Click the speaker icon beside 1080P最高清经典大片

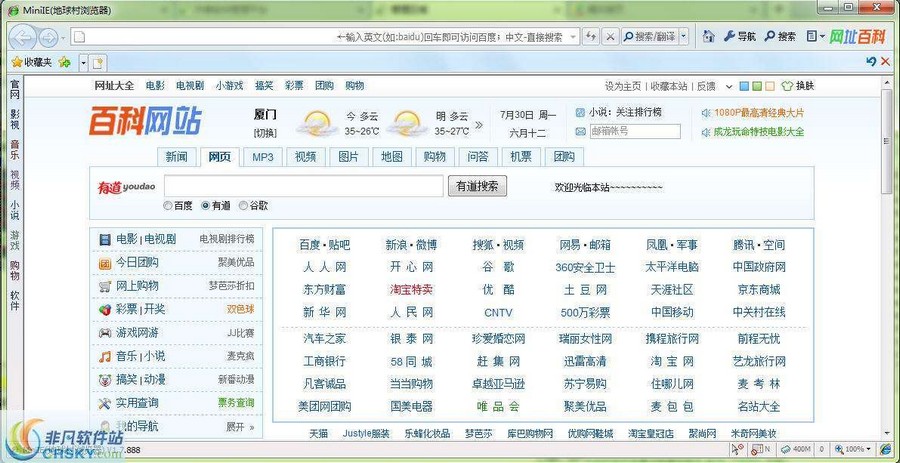coord(705,113)
